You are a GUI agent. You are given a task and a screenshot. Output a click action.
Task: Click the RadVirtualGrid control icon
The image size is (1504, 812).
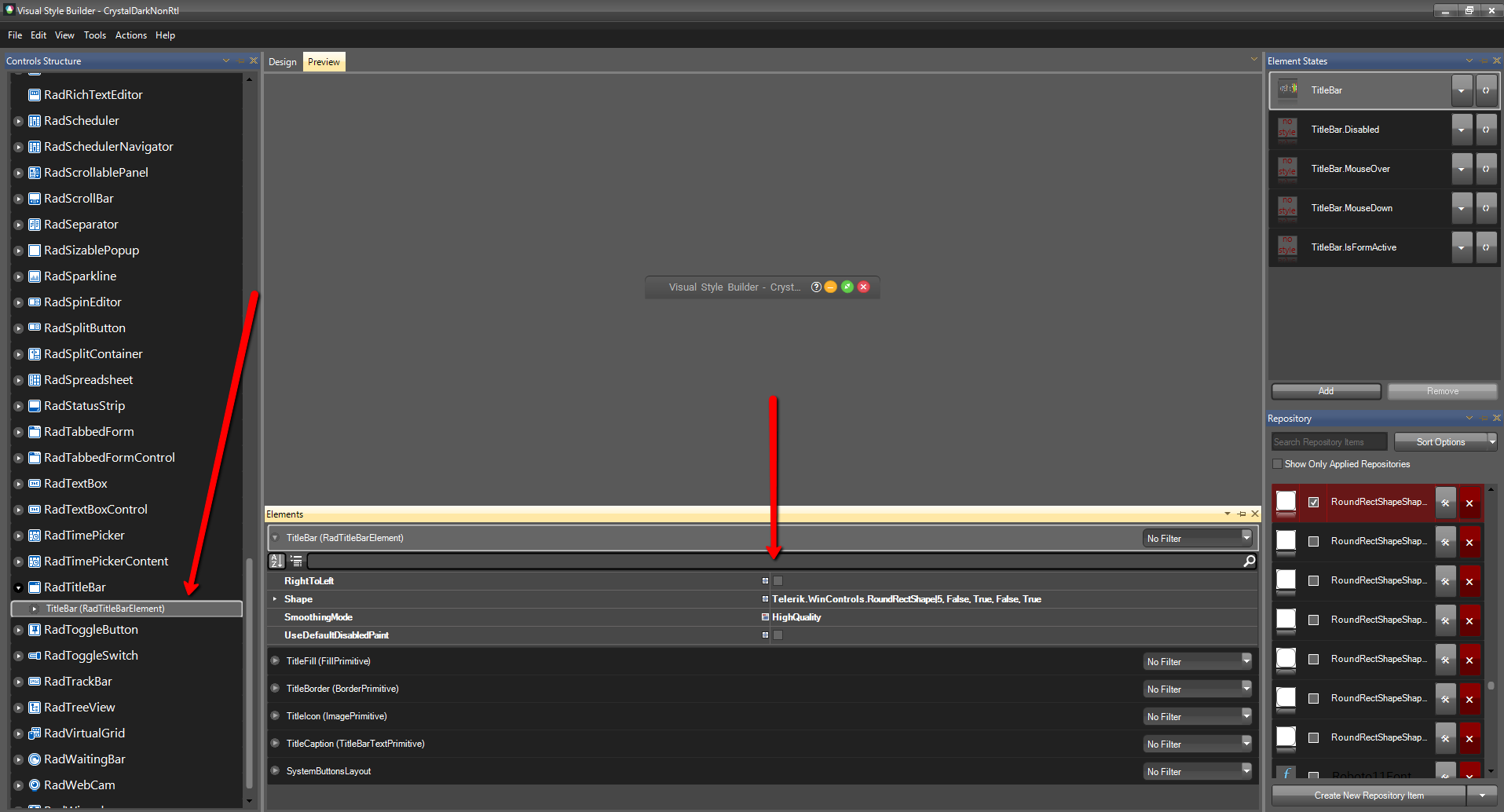coord(35,733)
